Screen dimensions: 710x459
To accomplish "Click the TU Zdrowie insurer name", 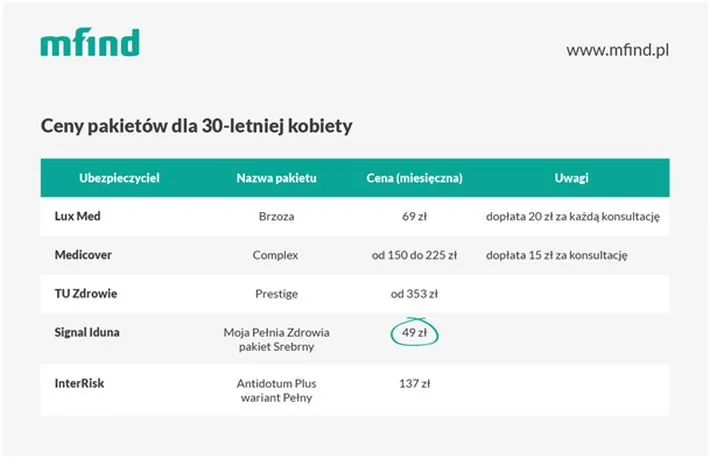I will (x=85, y=294).
